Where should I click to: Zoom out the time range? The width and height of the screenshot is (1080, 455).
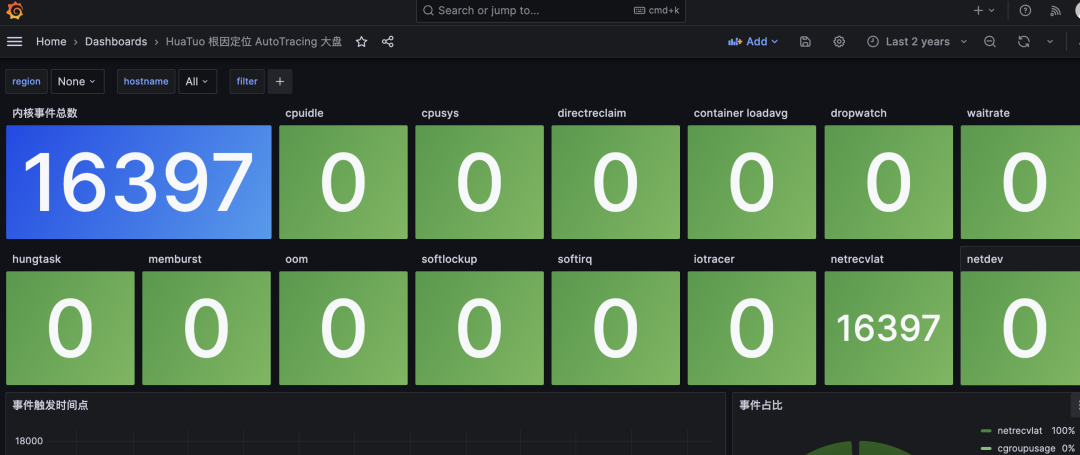click(989, 42)
